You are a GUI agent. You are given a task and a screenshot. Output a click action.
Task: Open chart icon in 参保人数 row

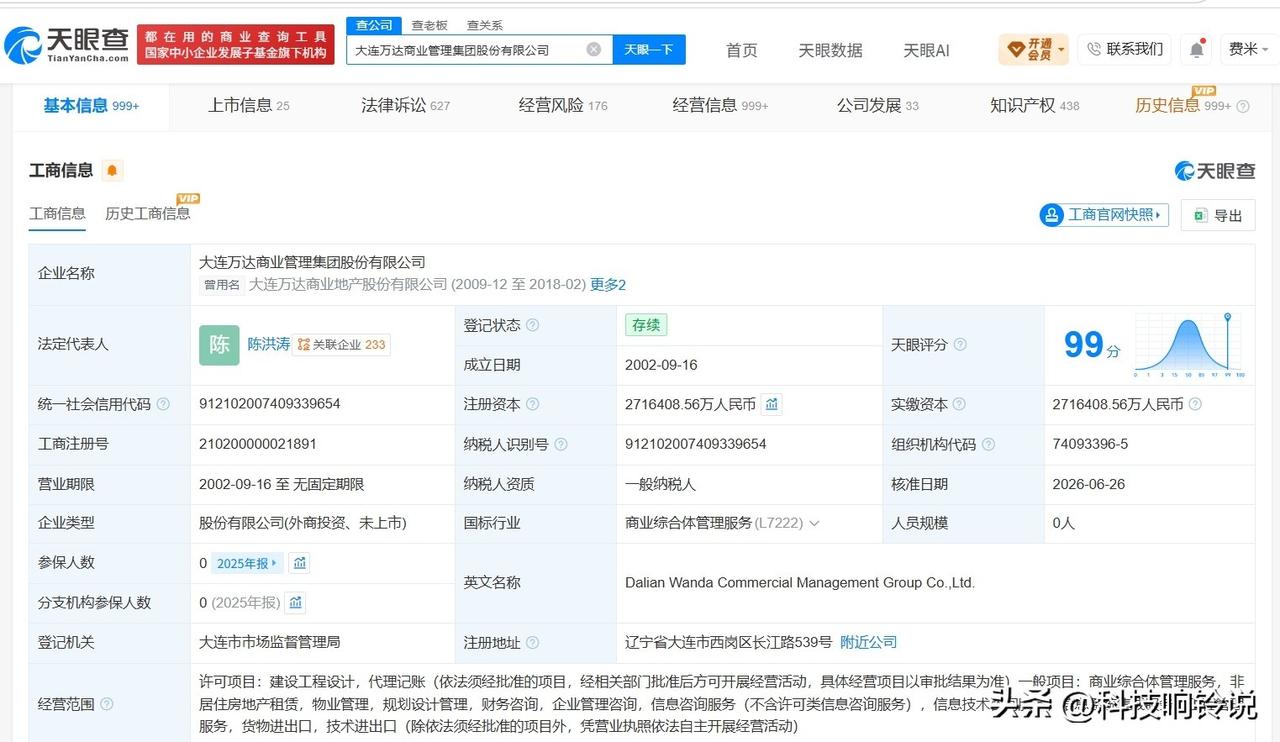coord(299,563)
